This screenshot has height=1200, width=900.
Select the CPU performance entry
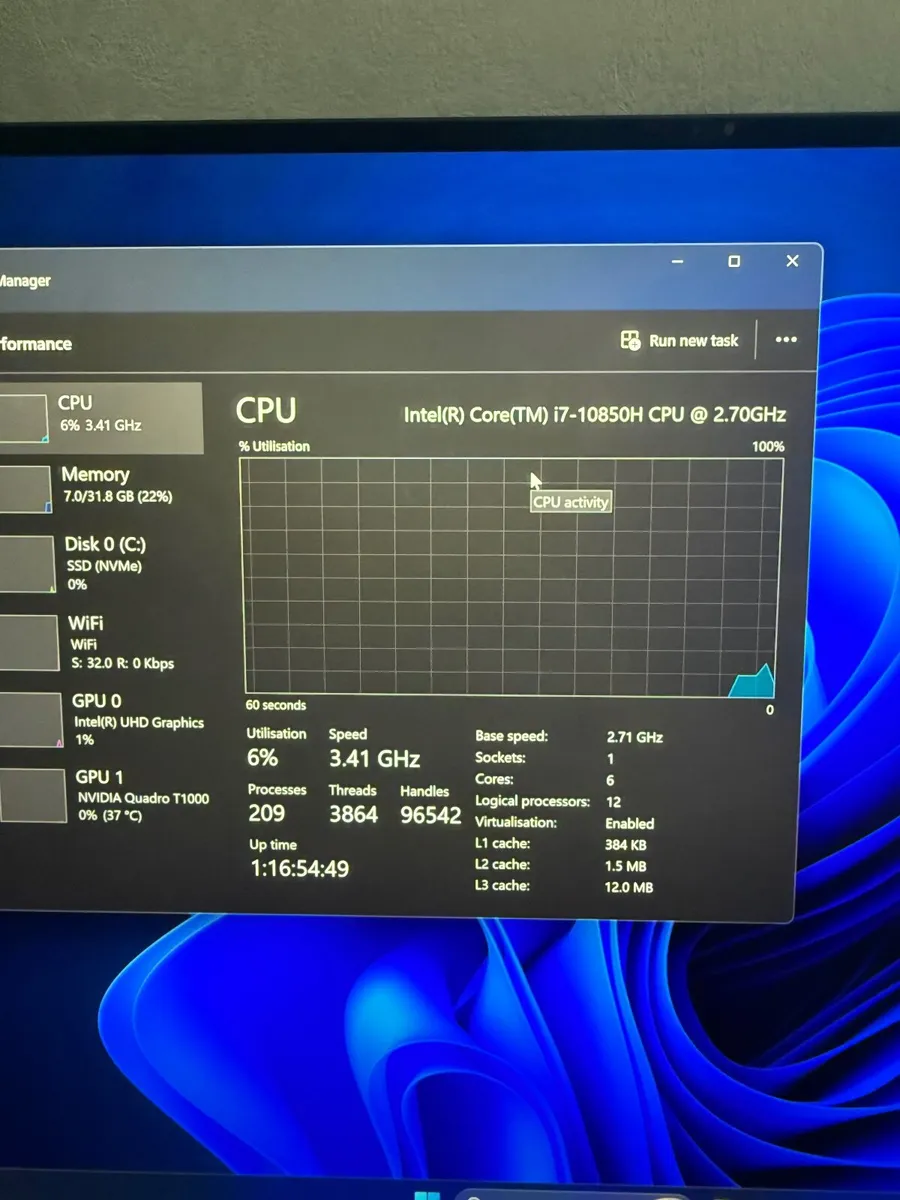(101, 417)
